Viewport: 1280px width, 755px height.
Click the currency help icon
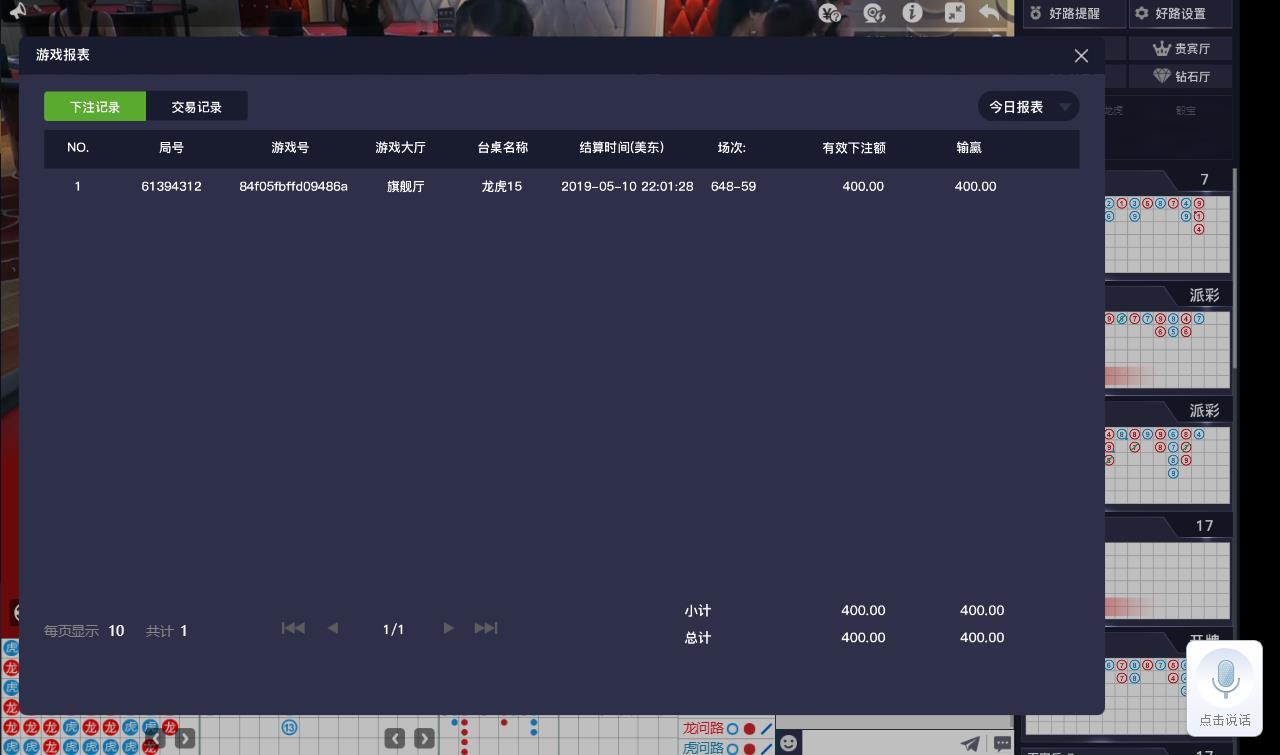click(x=830, y=13)
